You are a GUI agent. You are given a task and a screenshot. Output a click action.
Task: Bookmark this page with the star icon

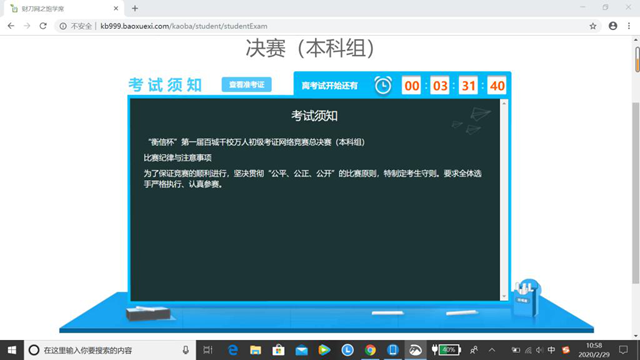click(593, 26)
